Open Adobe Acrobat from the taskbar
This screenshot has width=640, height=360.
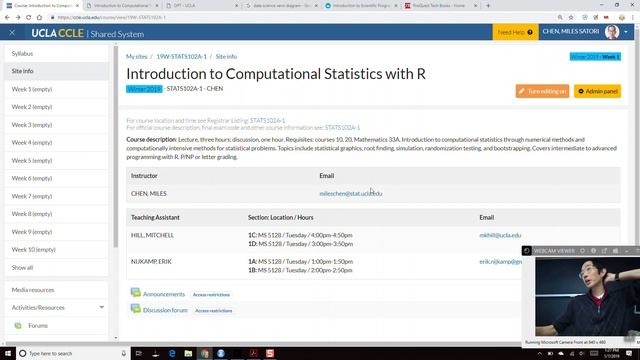point(253,353)
